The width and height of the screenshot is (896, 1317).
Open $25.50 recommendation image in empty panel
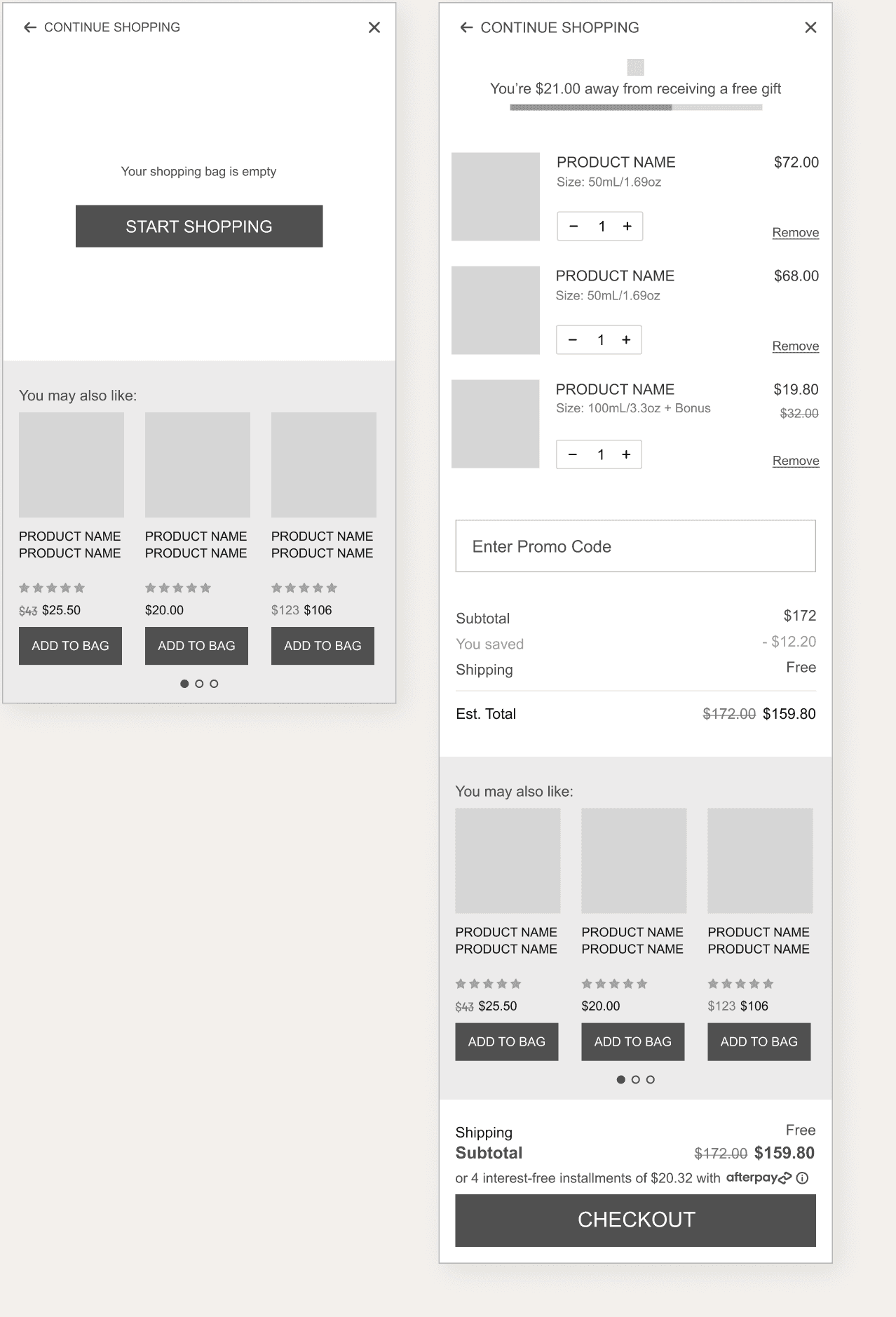click(x=72, y=465)
